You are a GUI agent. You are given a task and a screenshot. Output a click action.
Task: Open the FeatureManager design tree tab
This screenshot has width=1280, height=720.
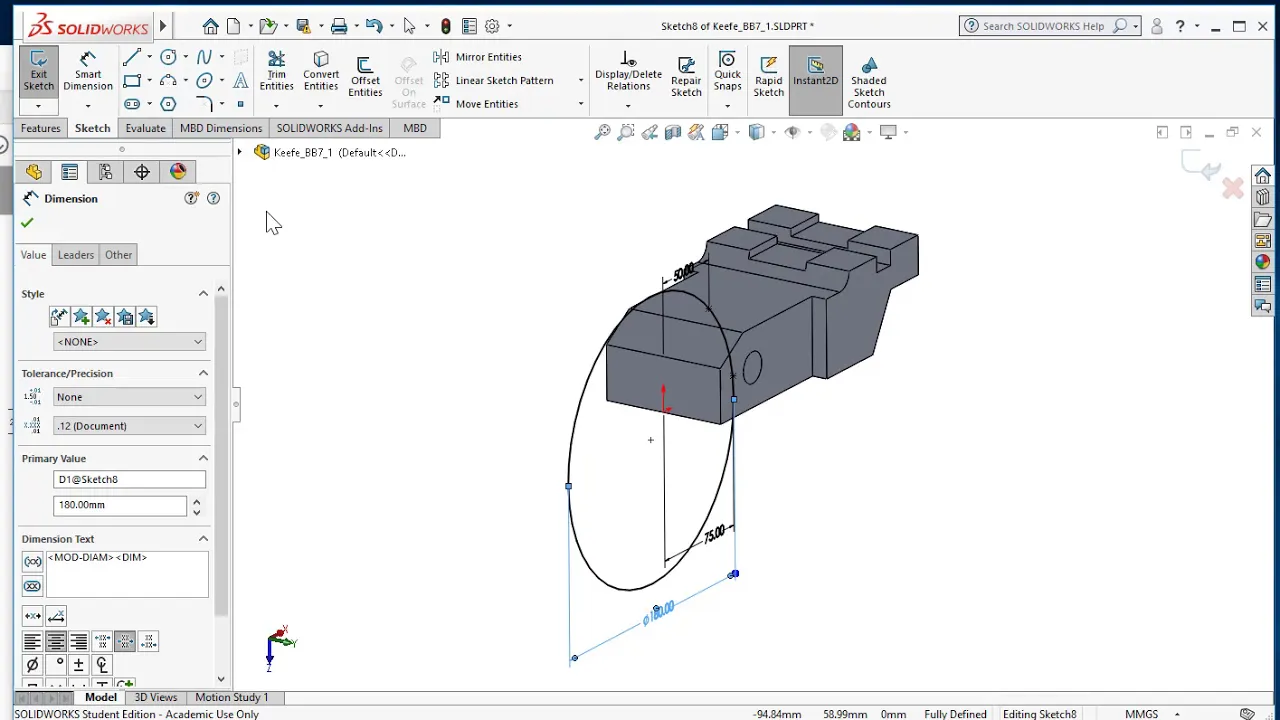click(33, 172)
